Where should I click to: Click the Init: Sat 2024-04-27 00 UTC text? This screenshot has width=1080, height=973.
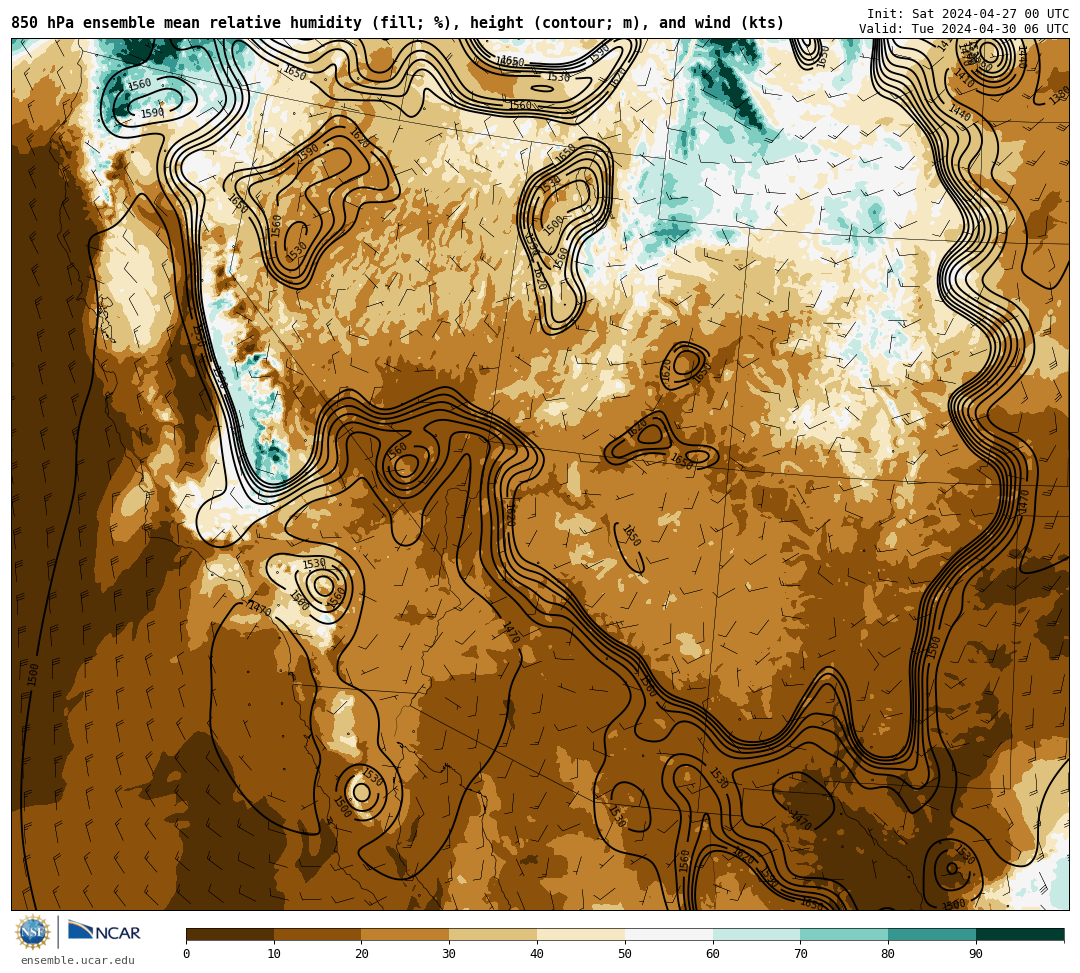click(x=968, y=14)
